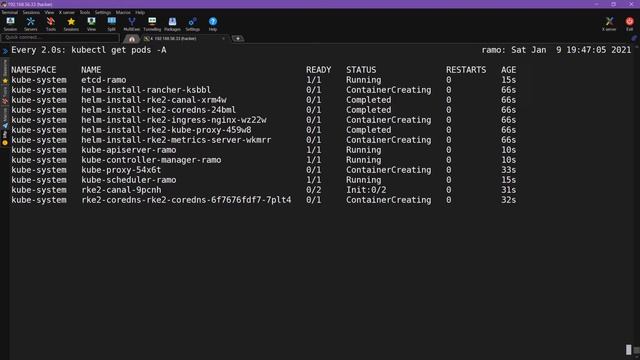The image size is (640, 360).
Task: Focus the Quick connect input field
Action: (x=60, y=38)
